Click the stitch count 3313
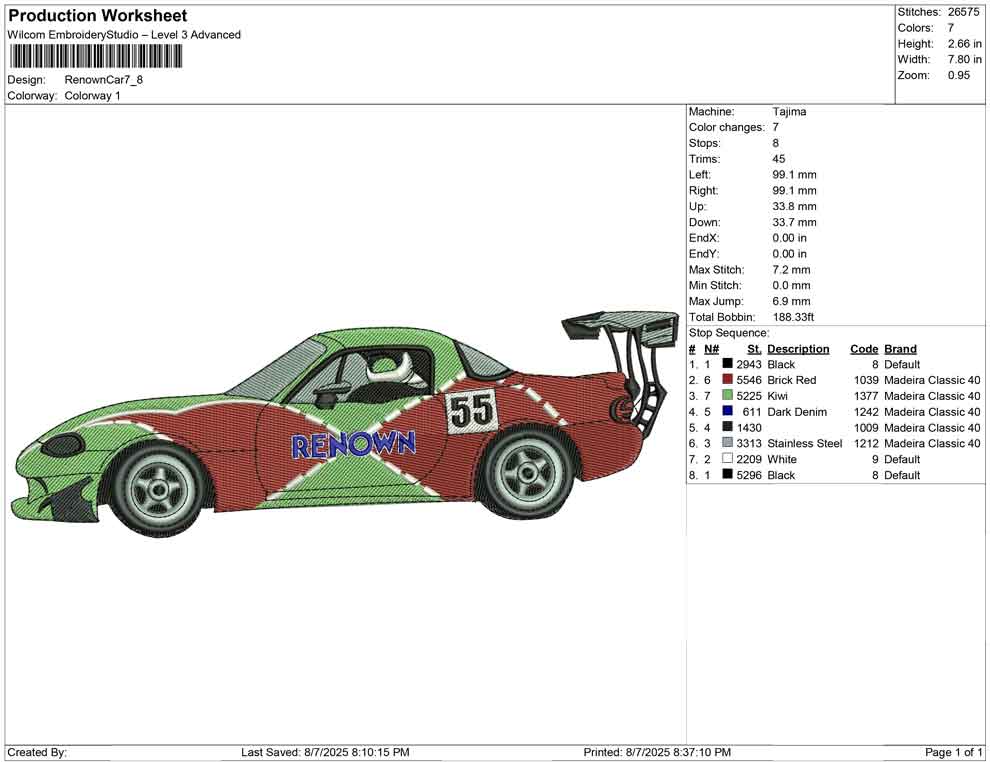The height and width of the screenshot is (762, 990). tap(749, 443)
